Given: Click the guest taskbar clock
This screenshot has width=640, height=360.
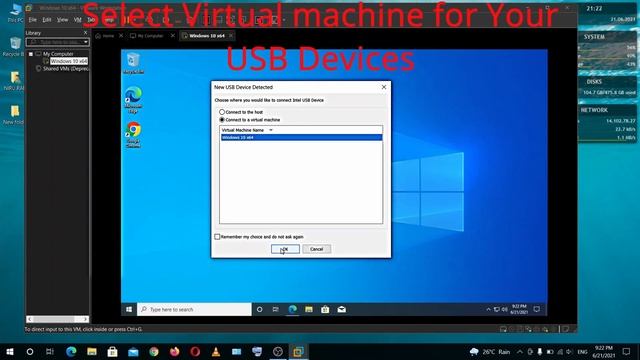Looking at the screenshot, I should (x=519, y=309).
